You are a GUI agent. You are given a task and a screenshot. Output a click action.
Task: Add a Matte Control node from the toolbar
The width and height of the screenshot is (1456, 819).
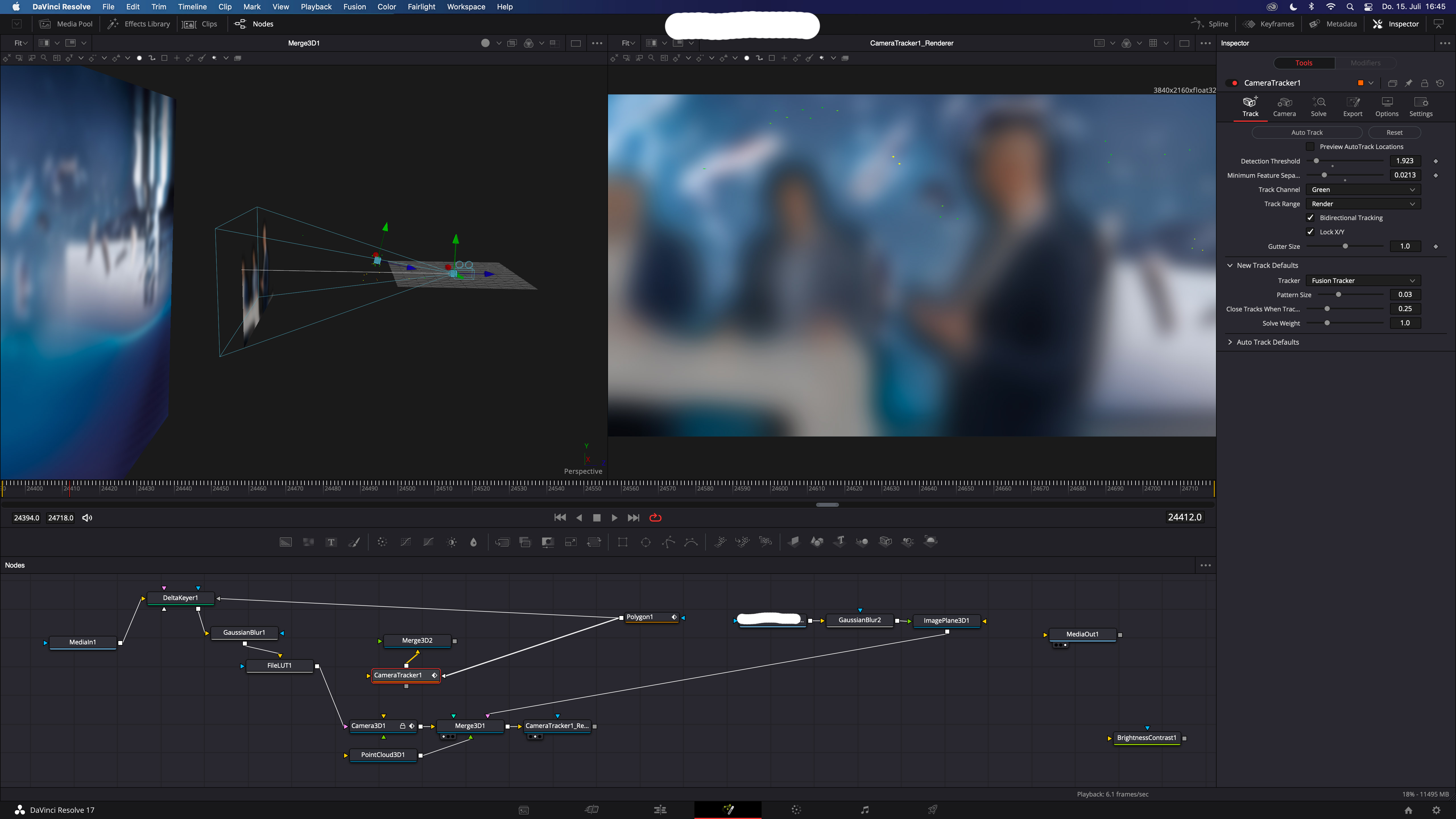pyautogui.click(x=548, y=542)
